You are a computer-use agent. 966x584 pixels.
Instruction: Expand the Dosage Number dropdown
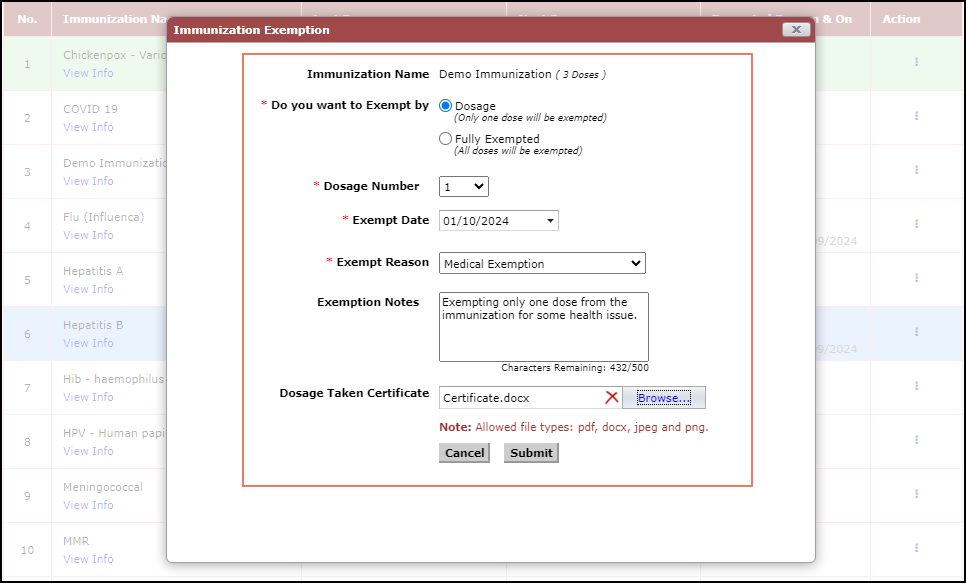coord(464,187)
